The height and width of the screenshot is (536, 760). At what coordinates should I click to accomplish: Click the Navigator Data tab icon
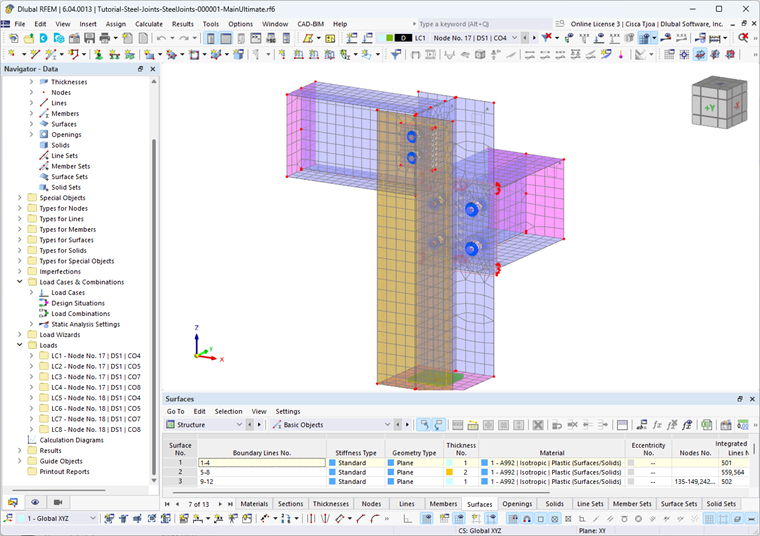point(13,502)
